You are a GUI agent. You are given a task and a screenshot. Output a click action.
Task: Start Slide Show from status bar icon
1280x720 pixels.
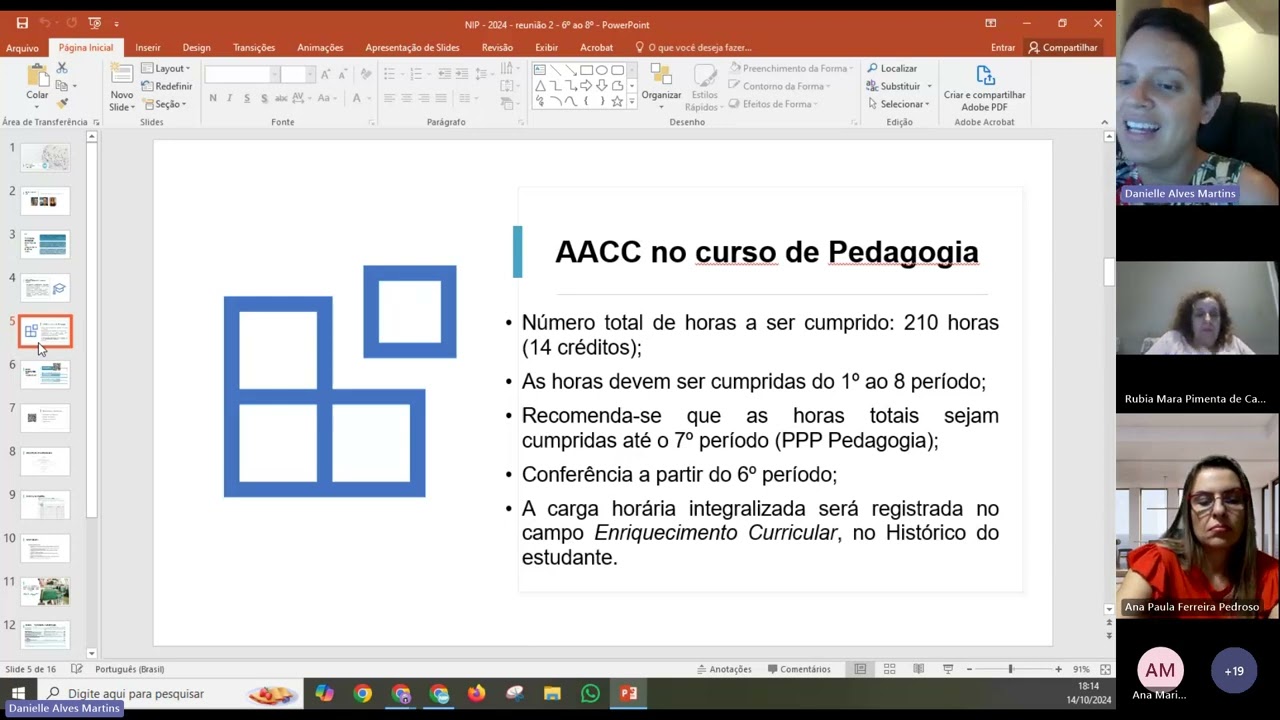[948, 669]
